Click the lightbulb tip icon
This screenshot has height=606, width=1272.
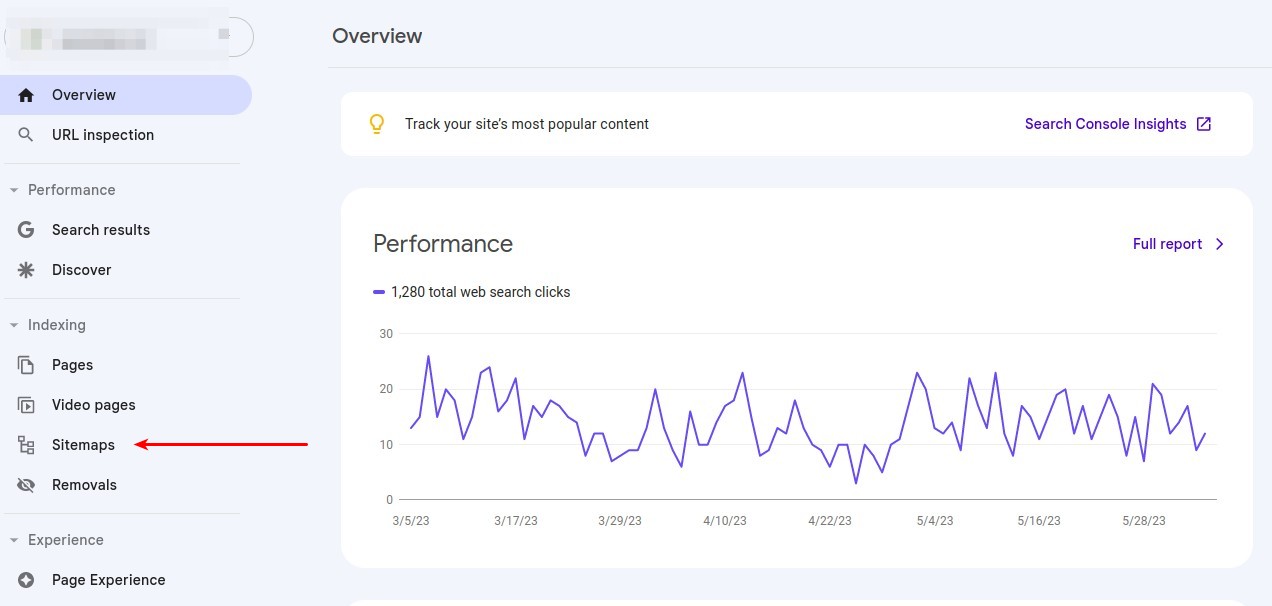point(377,124)
